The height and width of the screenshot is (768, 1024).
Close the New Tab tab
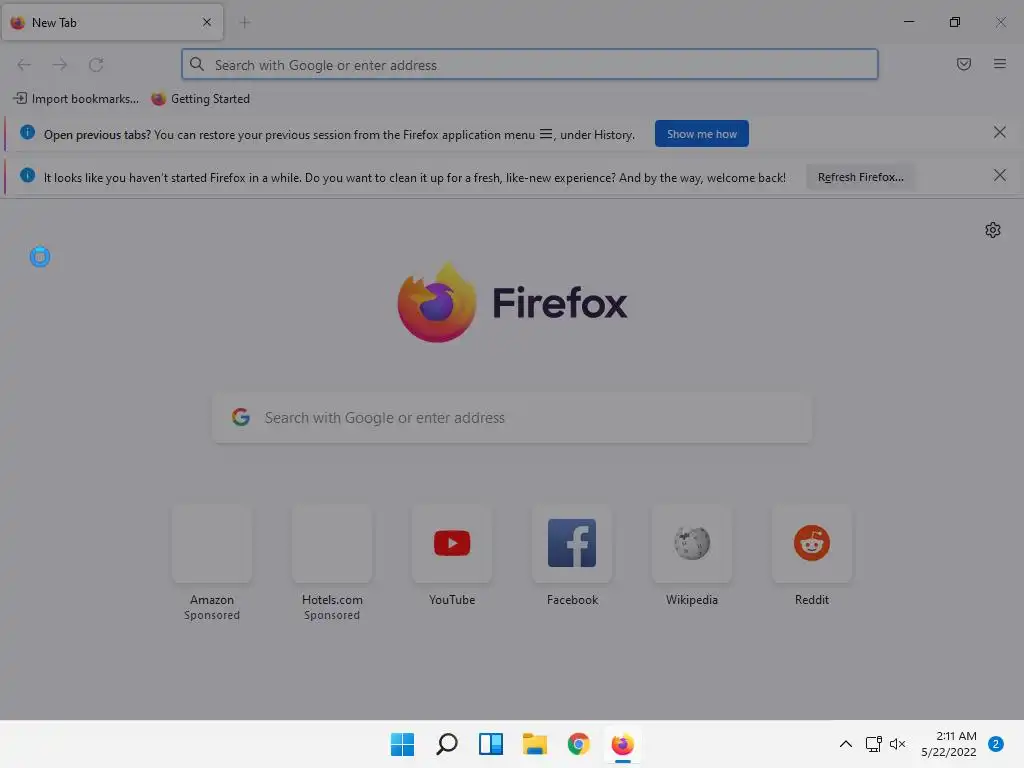click(207, 22)
